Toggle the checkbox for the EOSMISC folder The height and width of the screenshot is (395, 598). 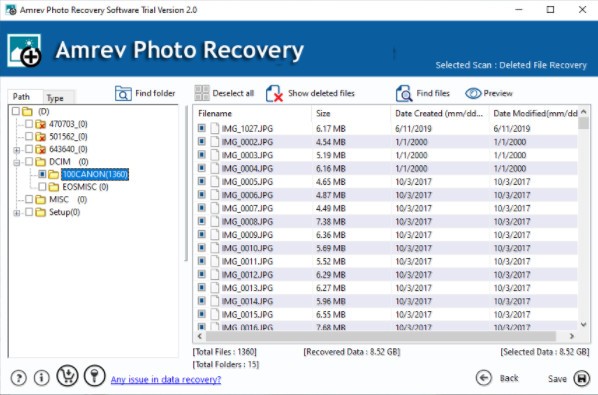42,186
